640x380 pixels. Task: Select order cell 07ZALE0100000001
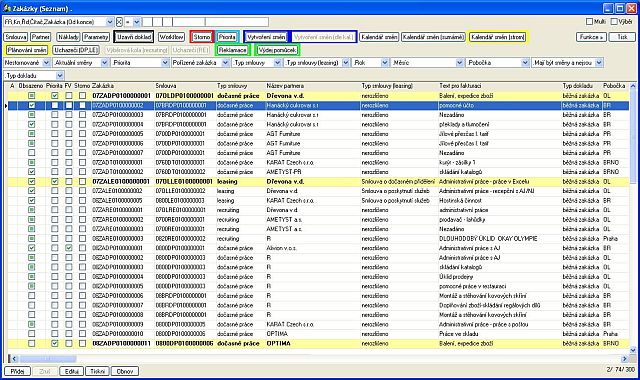[122, 182]
